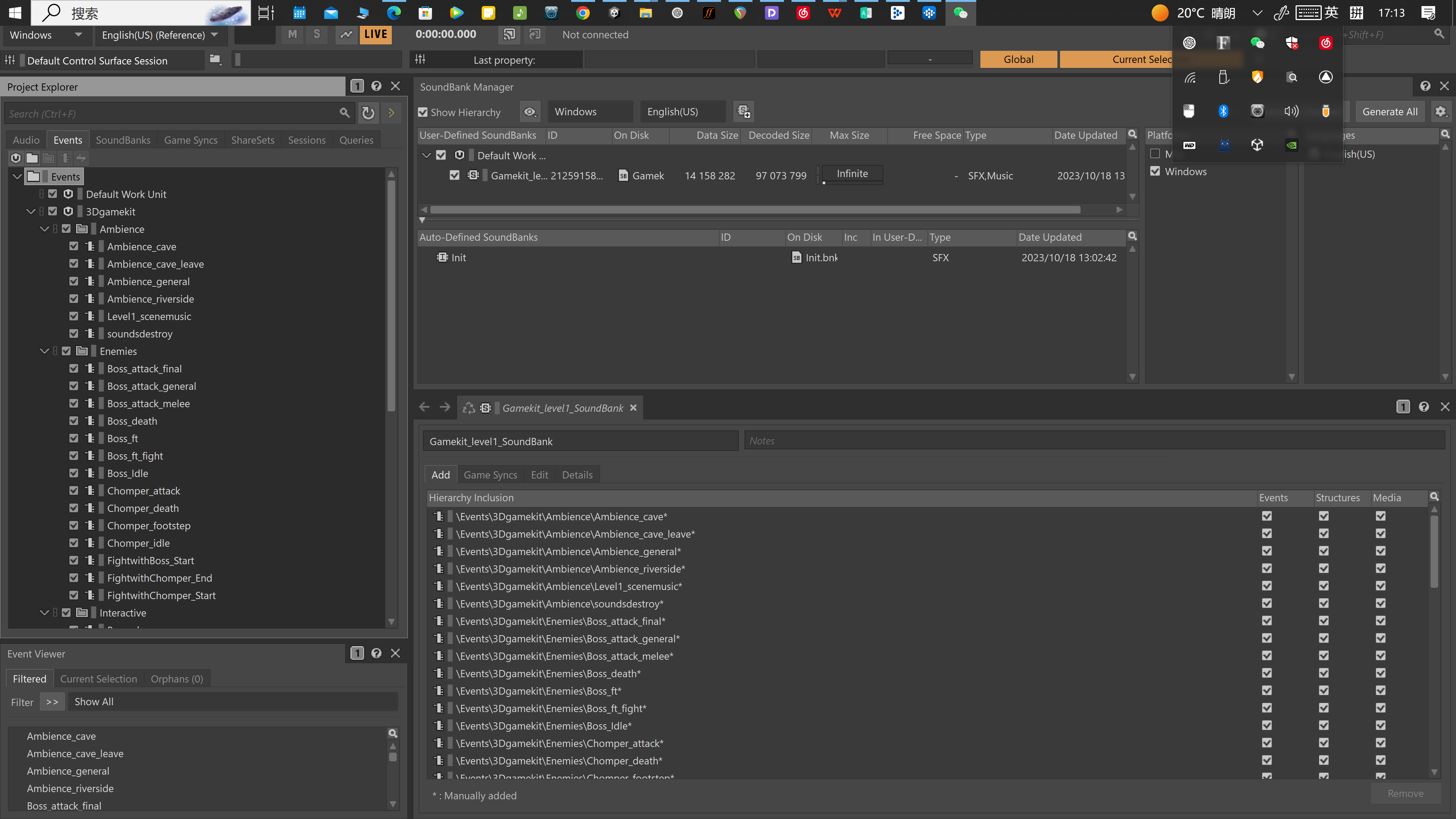The width and height of the screenshot is (1456, 819).
Task: Click the horizontal scrollbar of the User-Defined SoundBanks list
Action: [755, 210]
